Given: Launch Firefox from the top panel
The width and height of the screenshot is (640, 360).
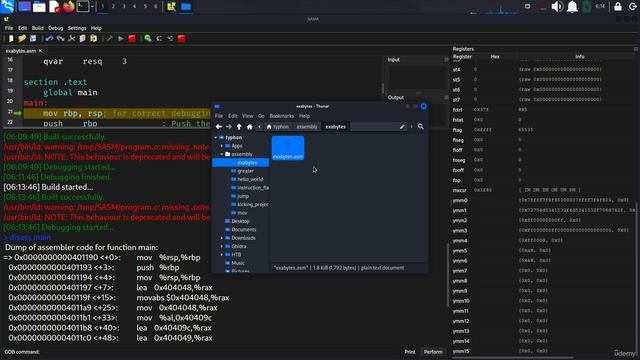Looking at the screenshot, I should coord(69,7).
